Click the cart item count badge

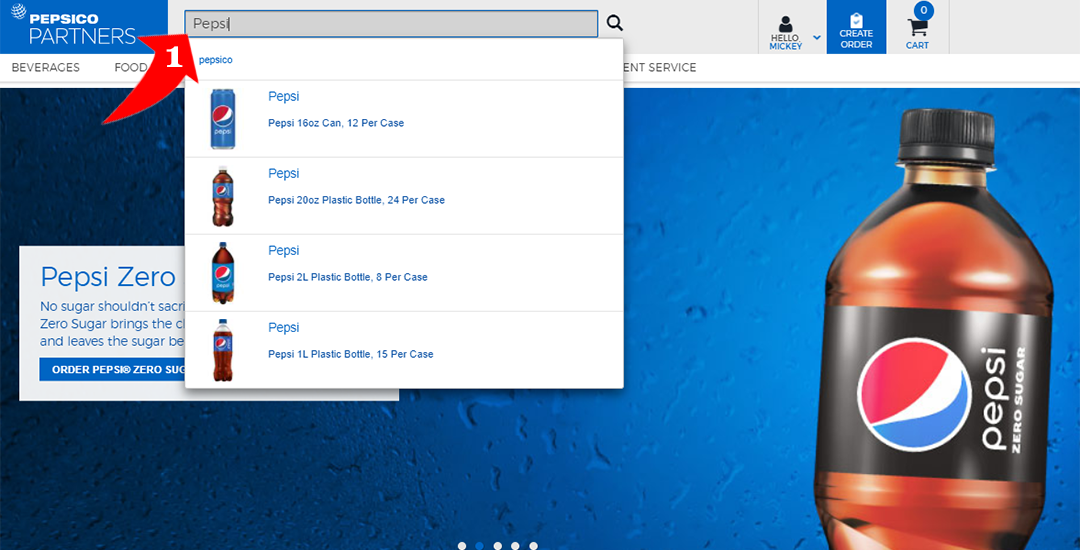click(x=924, y=10)
